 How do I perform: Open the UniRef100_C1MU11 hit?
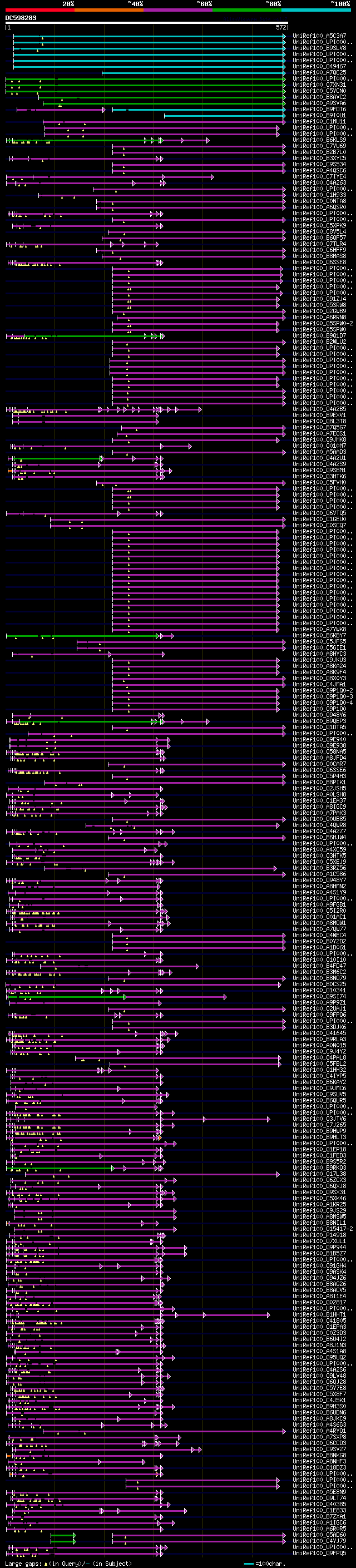click(319, 121)
